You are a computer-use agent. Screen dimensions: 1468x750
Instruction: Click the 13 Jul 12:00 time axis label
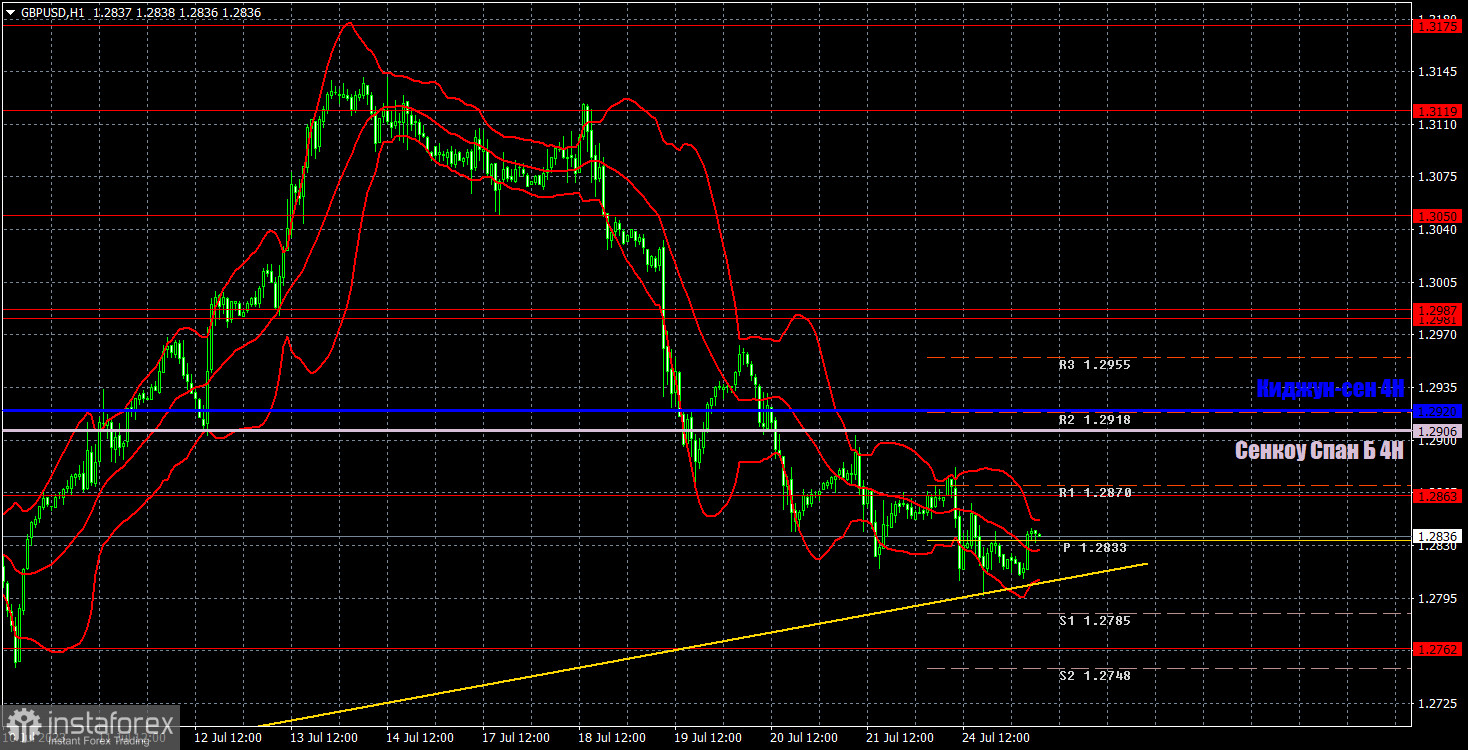point(324,738)
